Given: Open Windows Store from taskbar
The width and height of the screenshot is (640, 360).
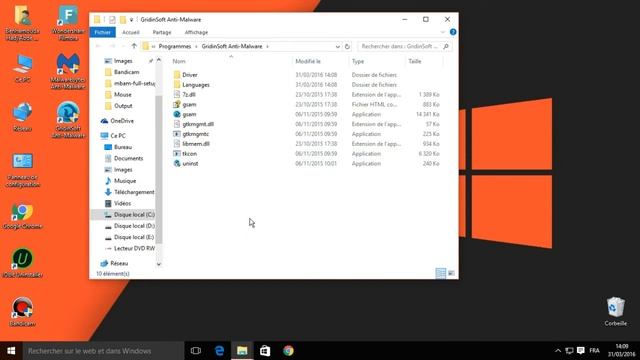Looking at the screenshot, I should (x=265, y=351).
